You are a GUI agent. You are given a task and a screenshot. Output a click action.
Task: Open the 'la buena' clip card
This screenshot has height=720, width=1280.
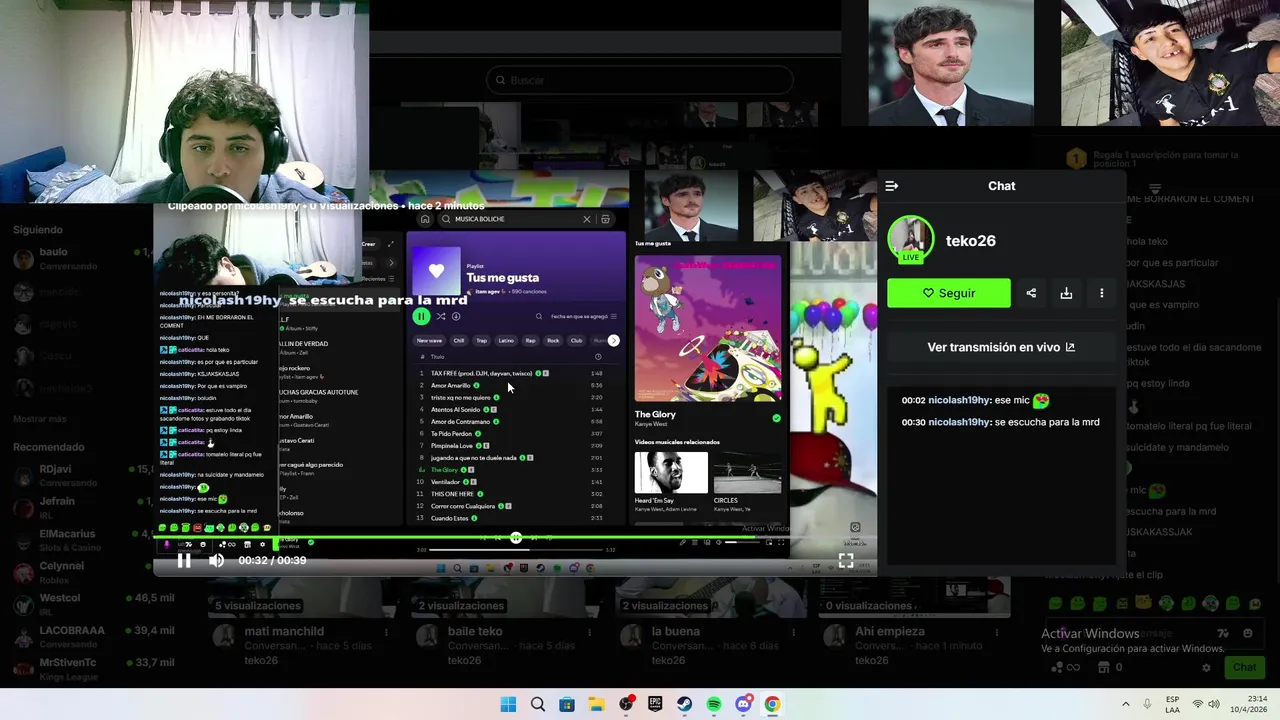711,622
